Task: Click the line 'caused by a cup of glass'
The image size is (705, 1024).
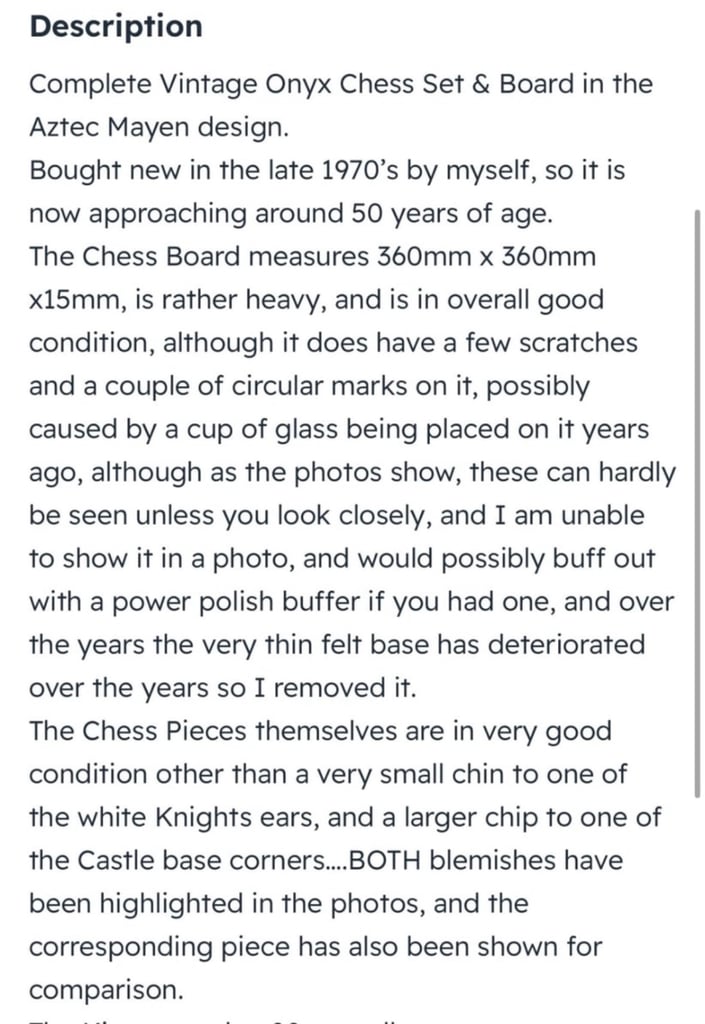Action: tap(339, 429)
